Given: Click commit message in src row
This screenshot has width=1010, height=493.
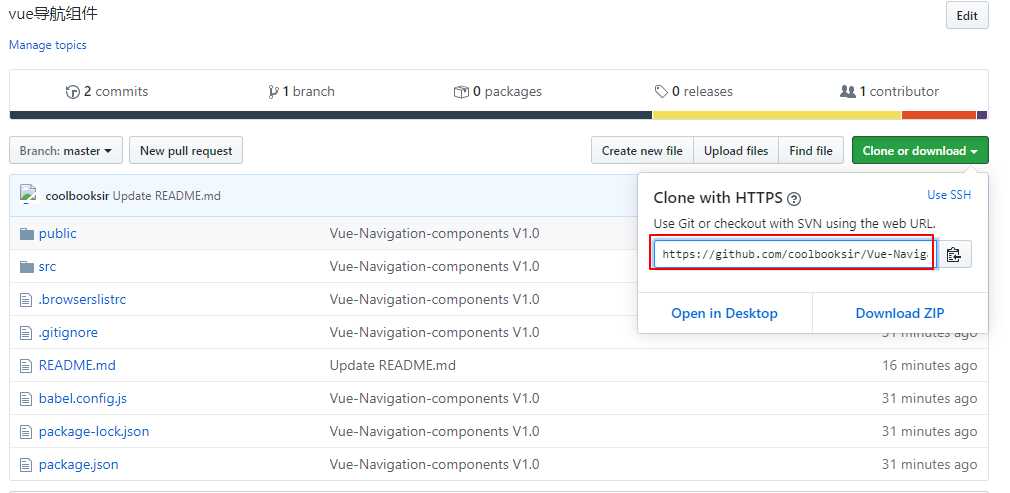Looking at the screenshot, I should tap(434, 267).
